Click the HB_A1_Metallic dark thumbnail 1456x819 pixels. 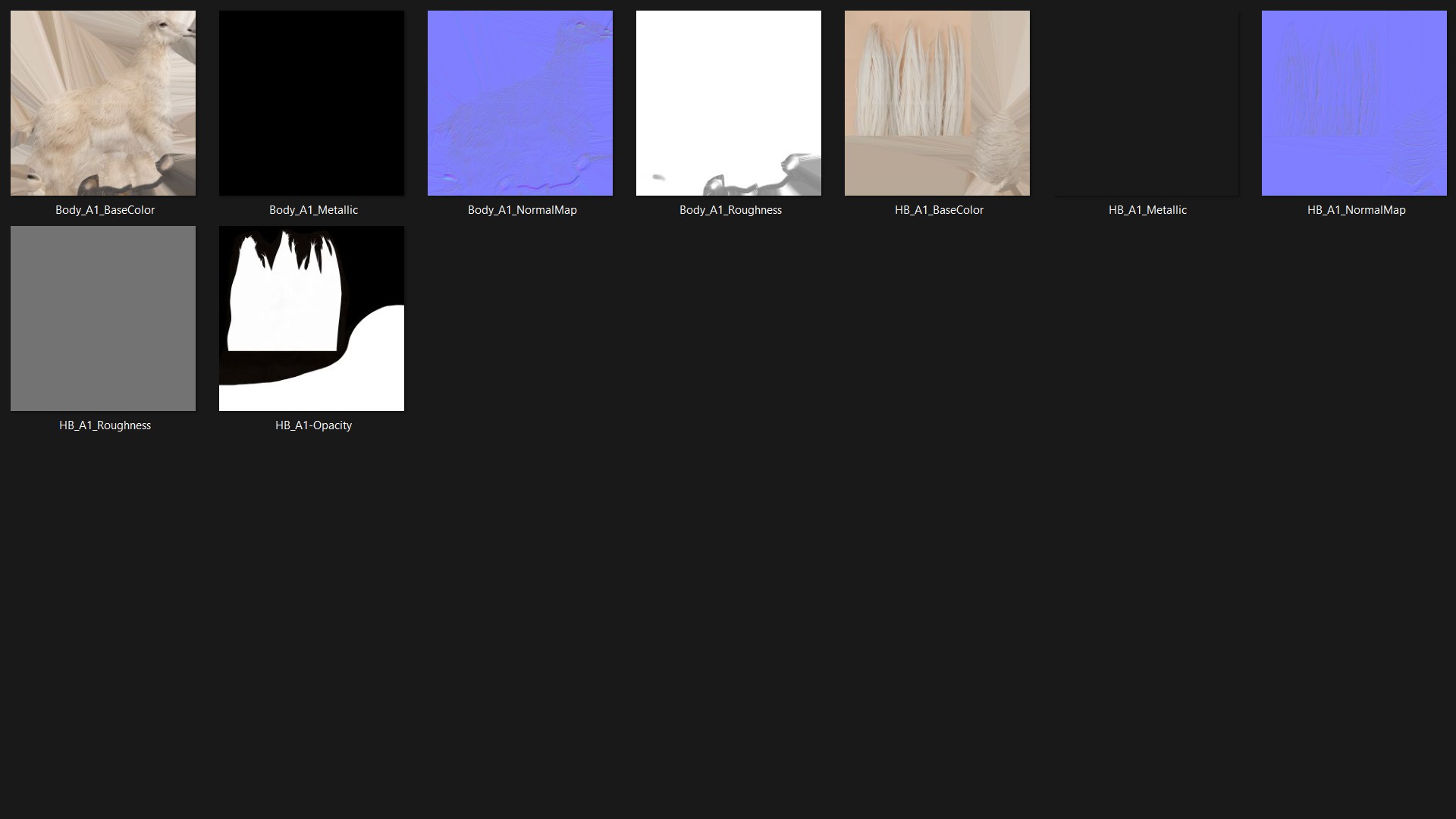coord(1146,103)
